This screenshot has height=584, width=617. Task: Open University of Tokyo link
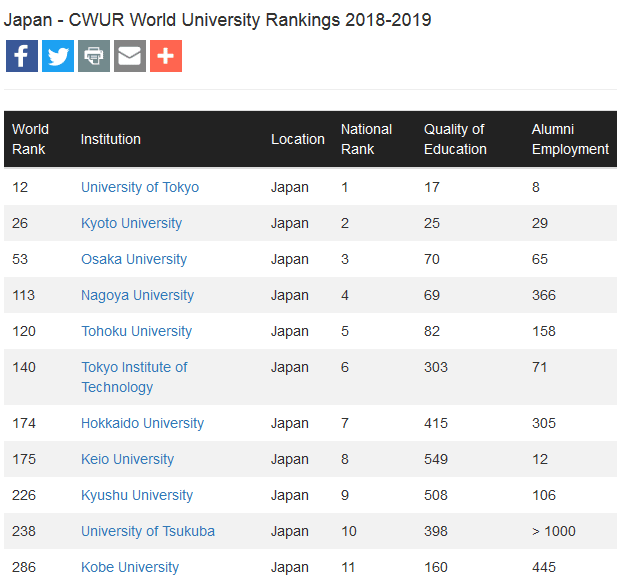tap(140, 187)
